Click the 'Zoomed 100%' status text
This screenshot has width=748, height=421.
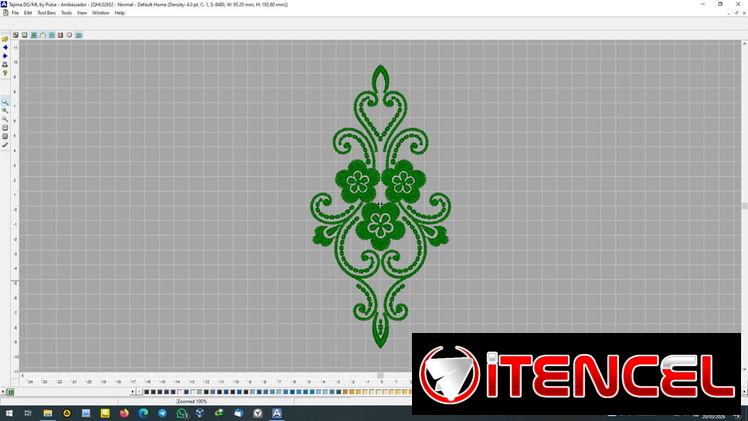tap(192, 401)
